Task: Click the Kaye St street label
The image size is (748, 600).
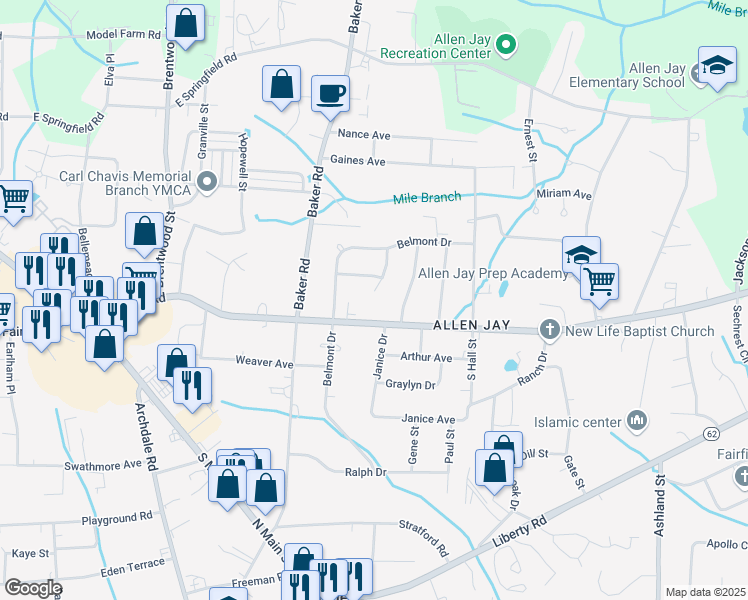Action: tap(30, 553)
